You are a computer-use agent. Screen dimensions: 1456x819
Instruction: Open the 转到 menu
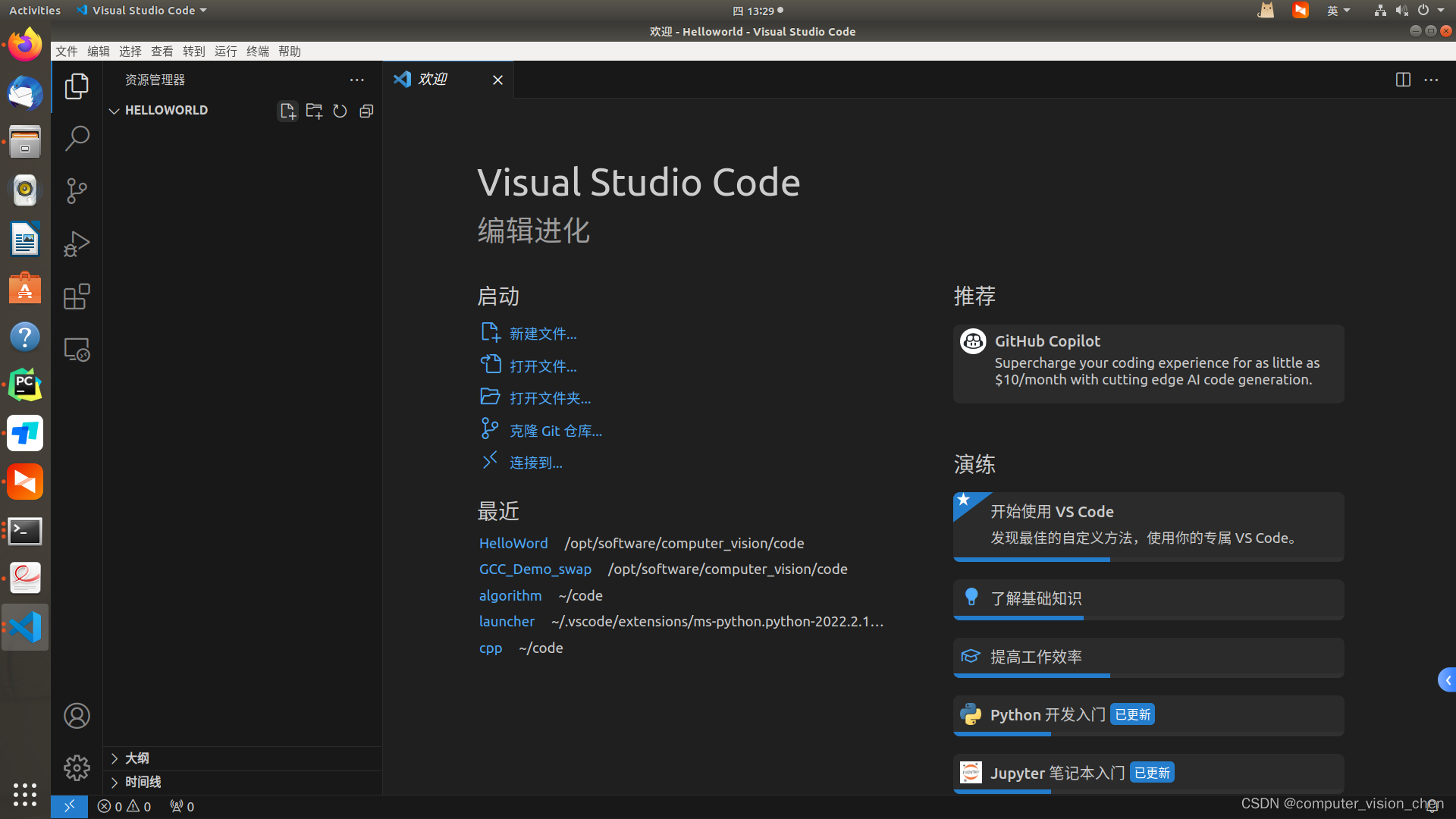pos(194,51)
